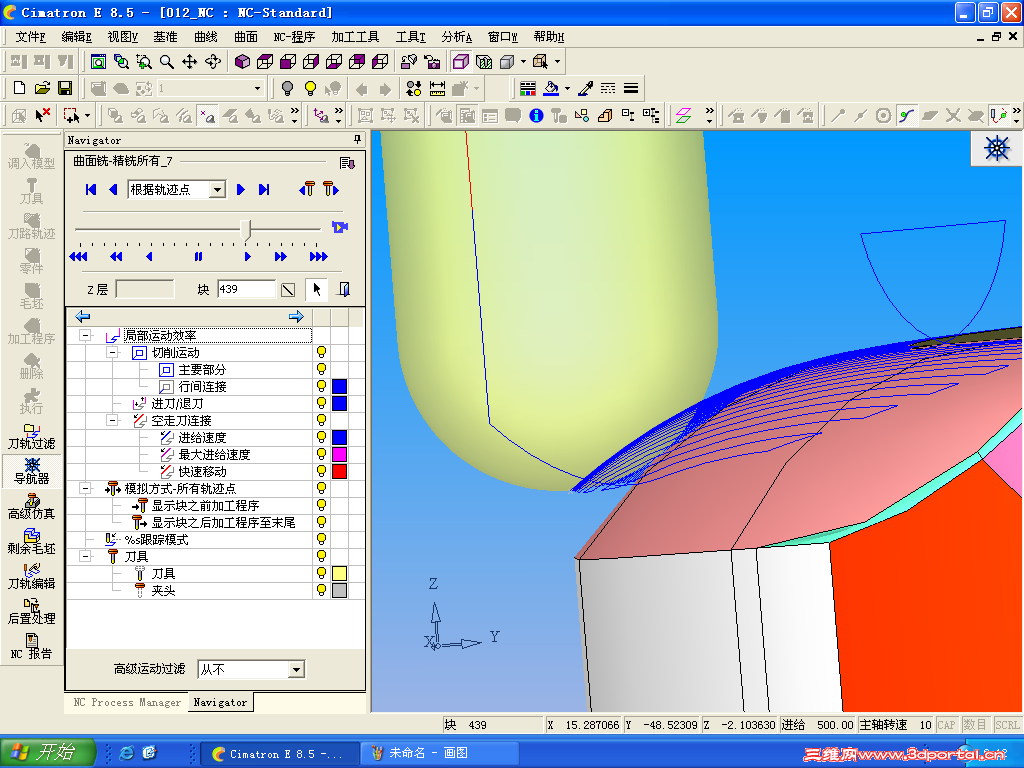1024x768 pixels.
Task: Click the pause simulation button
Action: click(x=198, y=257)
